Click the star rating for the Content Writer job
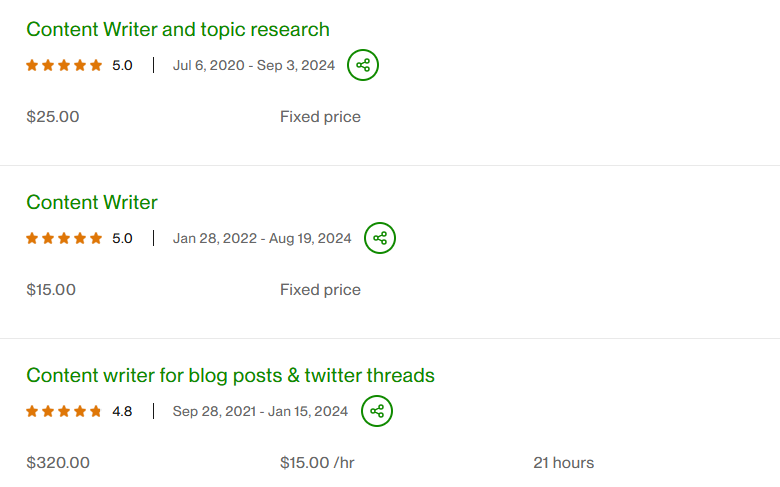The height and width of the screenshot is (487, 780). (64, 238)
